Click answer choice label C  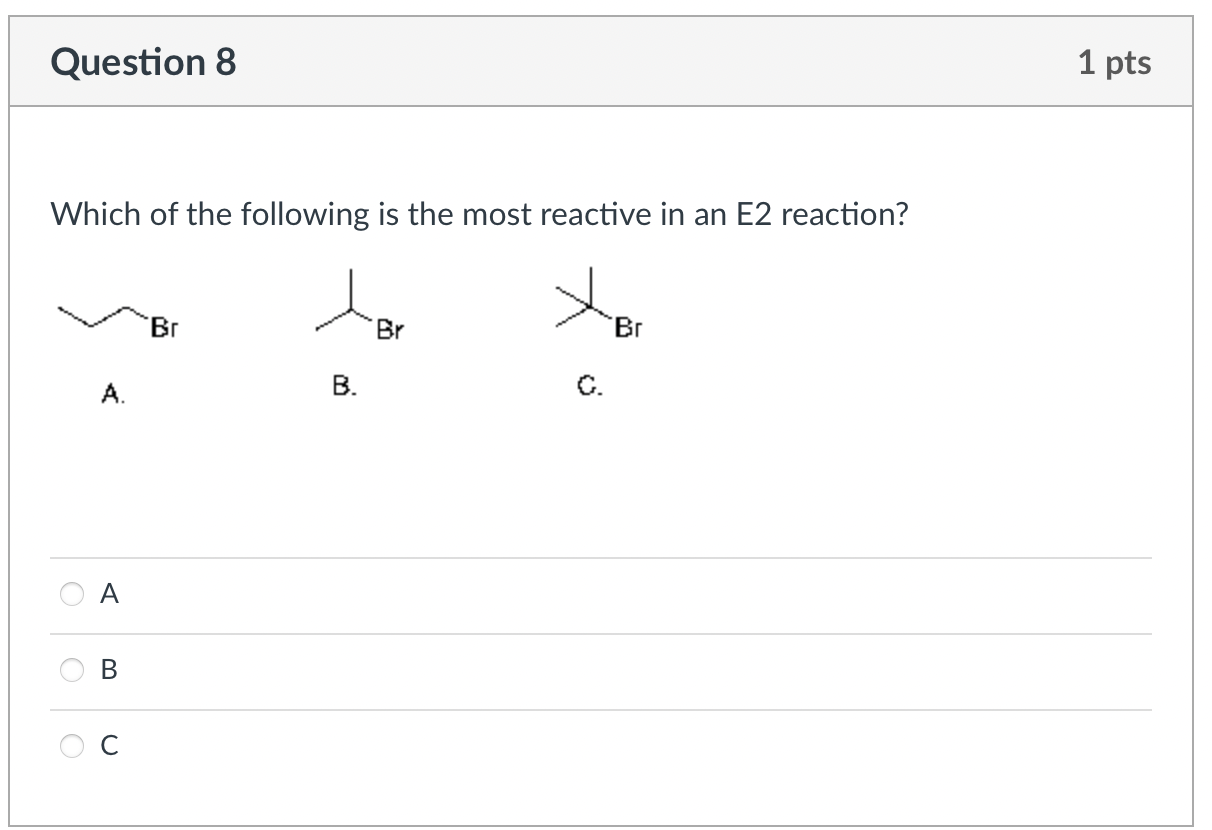point(108,745)
